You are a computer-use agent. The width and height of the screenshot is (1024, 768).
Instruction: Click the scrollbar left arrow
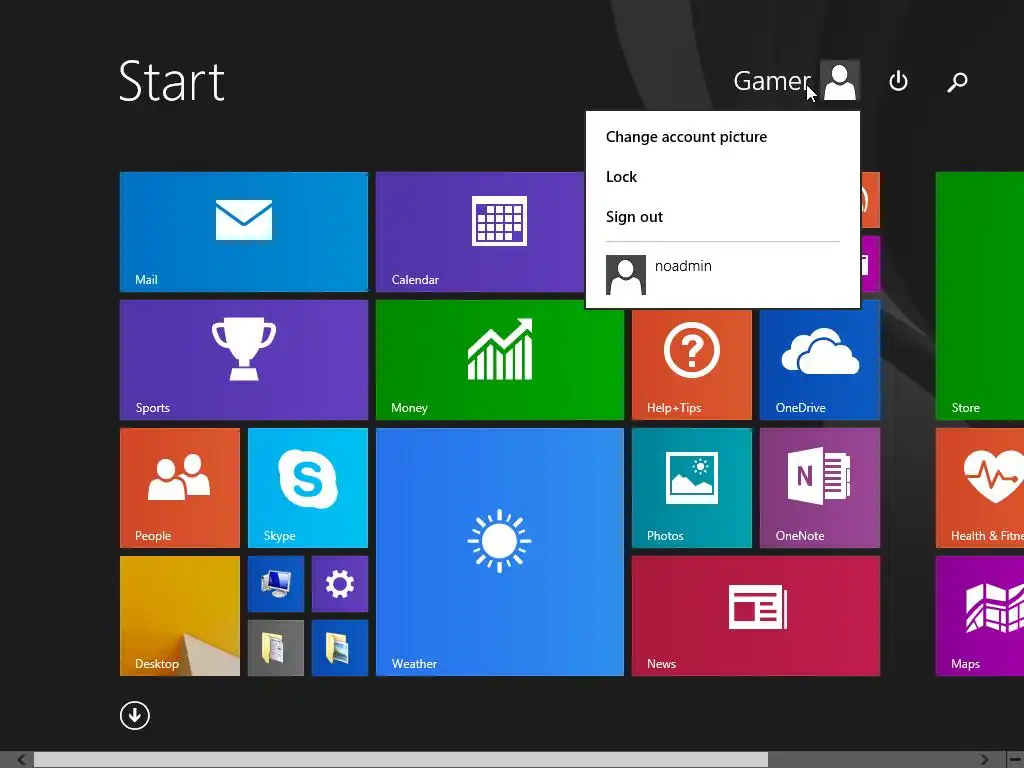click(x=21, y=760)
